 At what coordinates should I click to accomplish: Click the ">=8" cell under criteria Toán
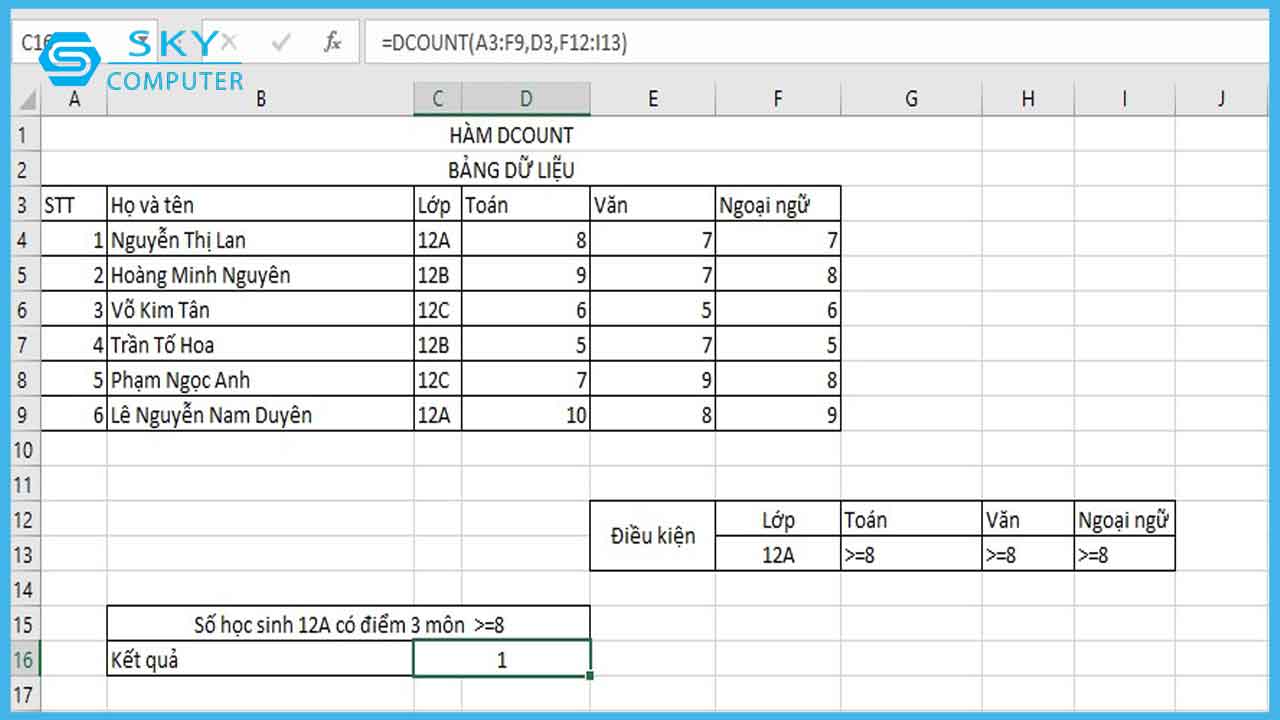click(x=911, y=554)
